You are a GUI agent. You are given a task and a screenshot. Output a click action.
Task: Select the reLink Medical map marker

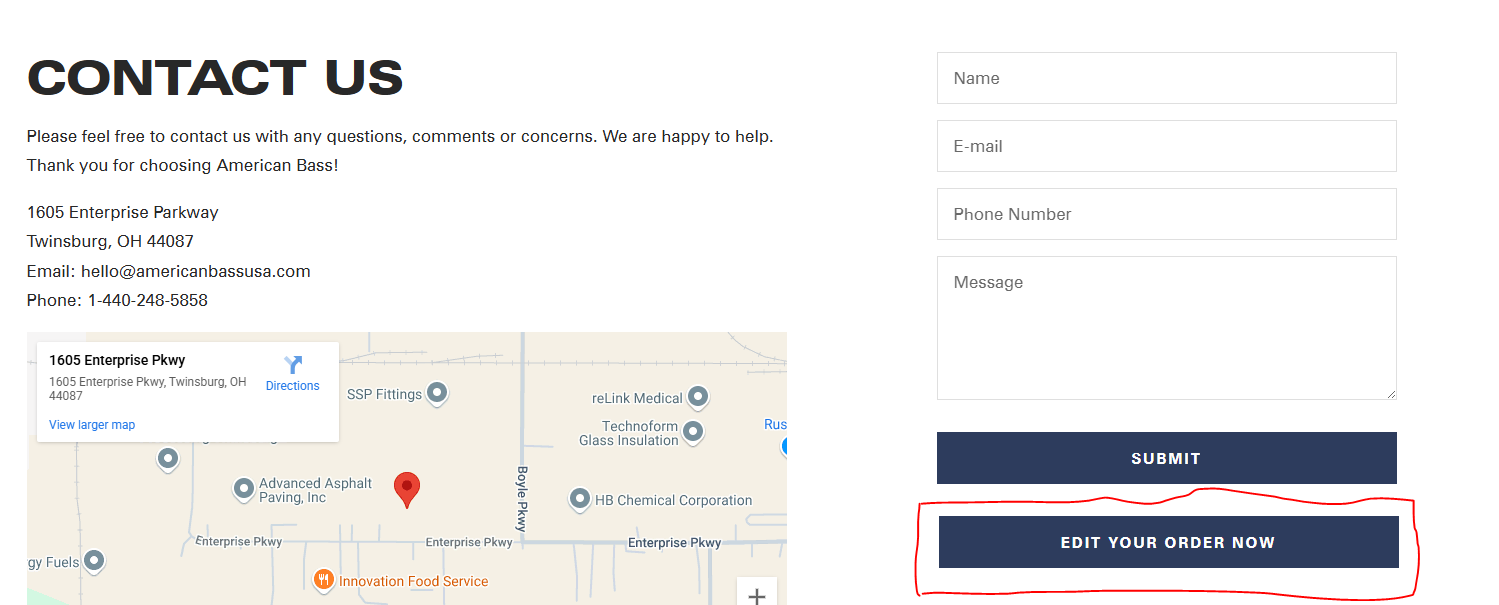(x=698, y=397)
